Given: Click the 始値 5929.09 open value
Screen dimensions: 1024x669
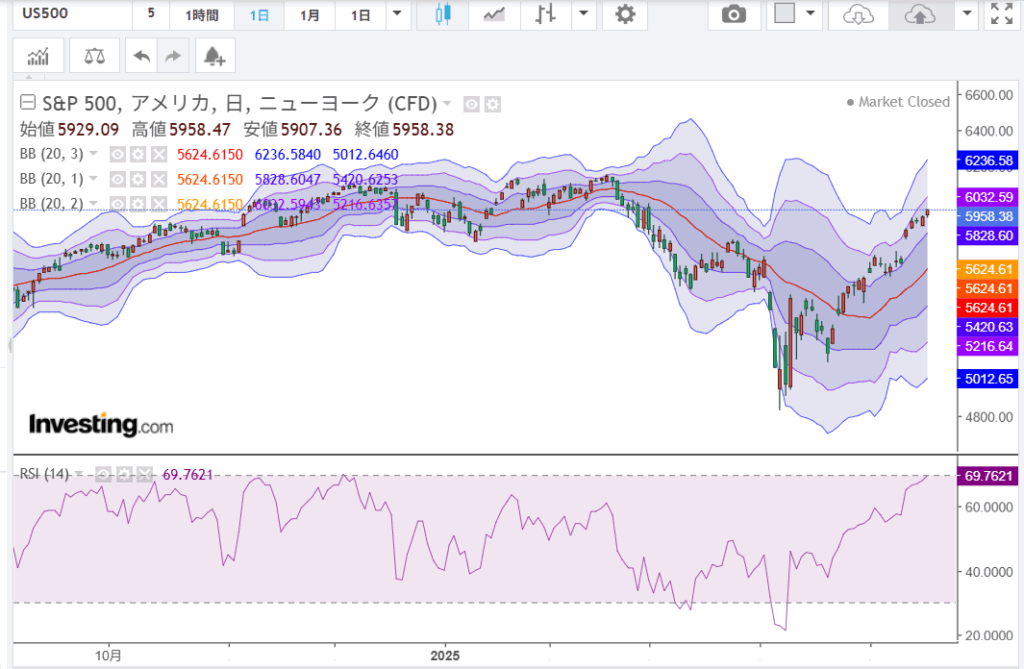Looking at the screenshot, I should (70, 129).
